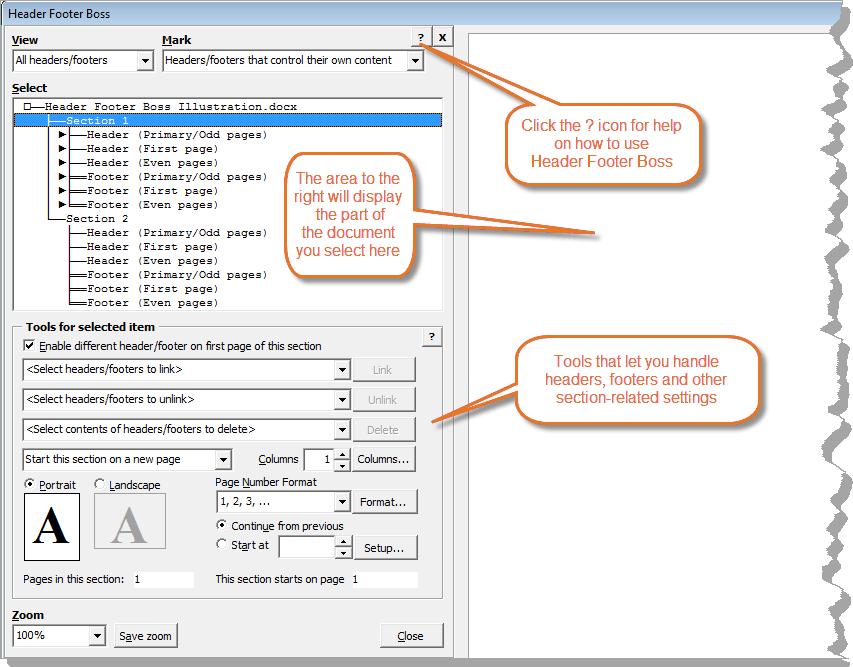This screenshot has width=853, height=667.
Task: Click the Save zoom button
Action: click(x=145, y=635)
